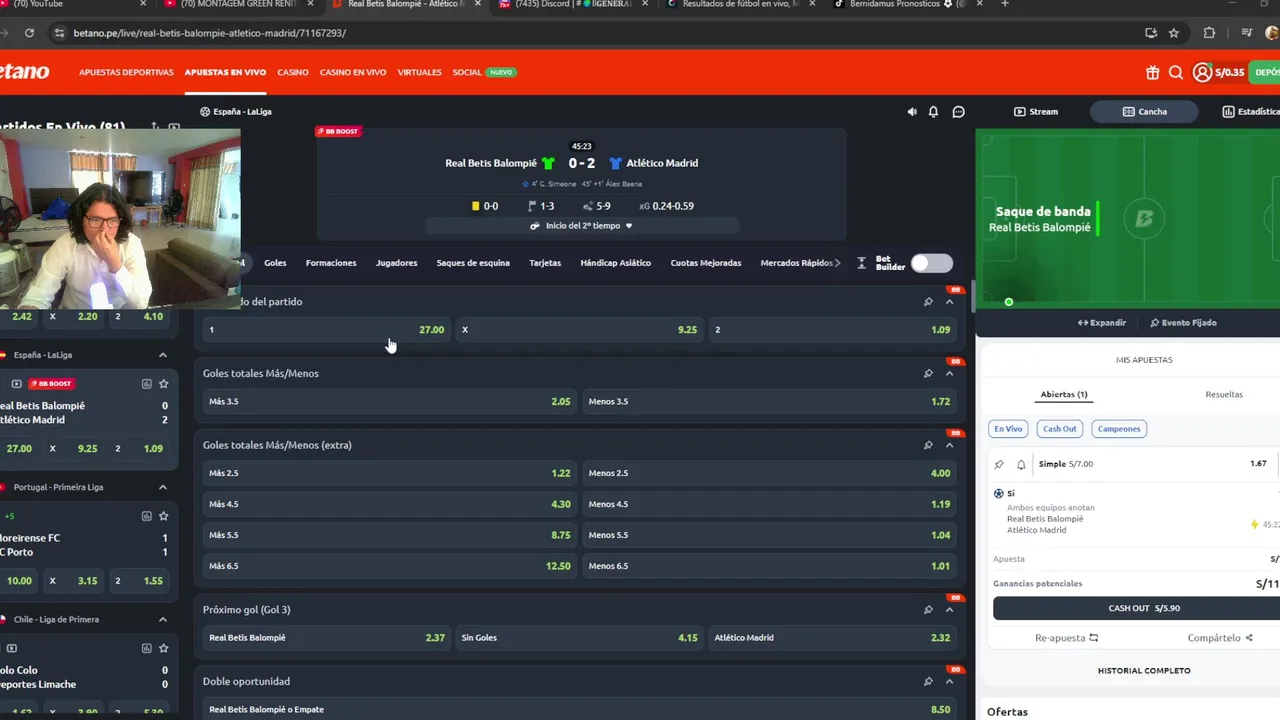Screen dimensions: 1280x720
Task: Click the browser bookmark star icon
Action: point(1174,33)
